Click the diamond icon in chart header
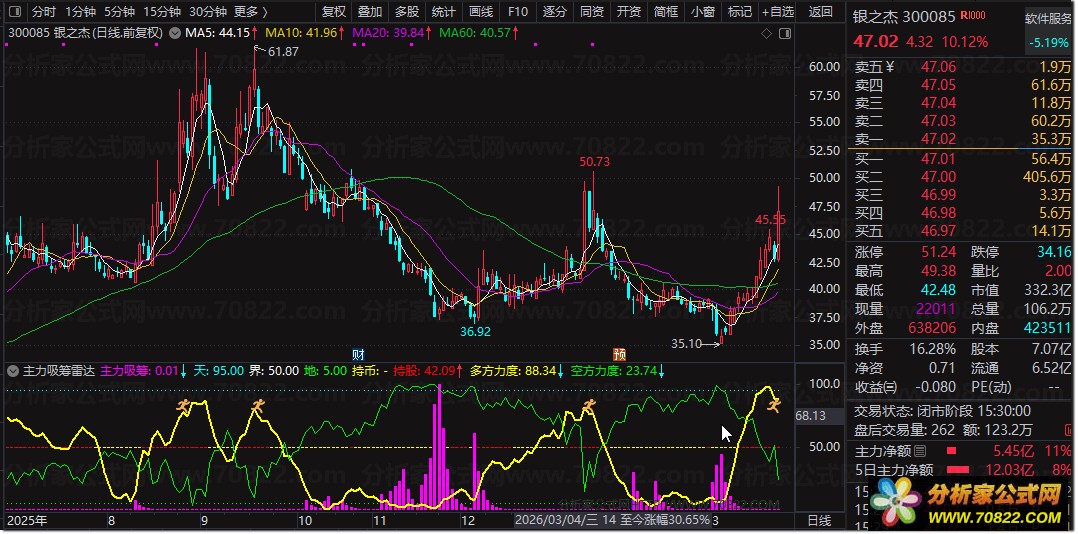This screenshot has height=534, width=1078. tap(769, 33)
